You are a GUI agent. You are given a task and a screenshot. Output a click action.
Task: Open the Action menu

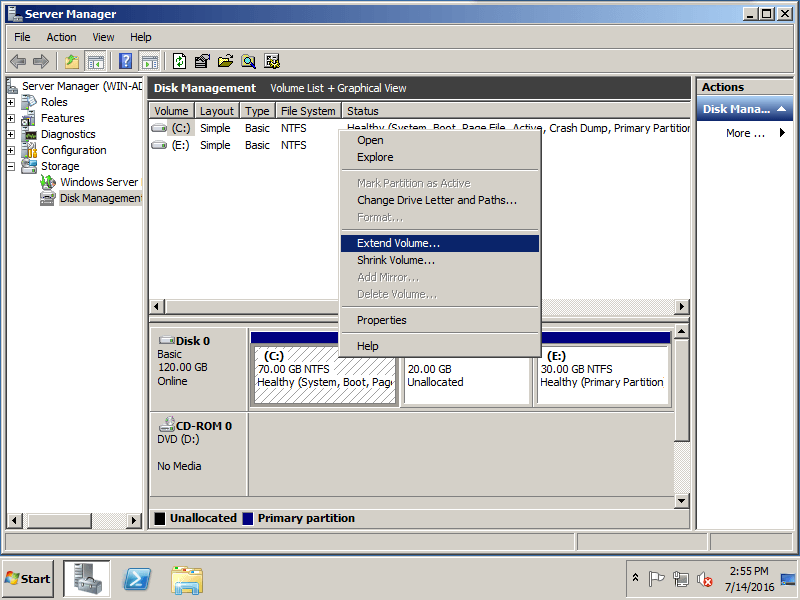61,37
